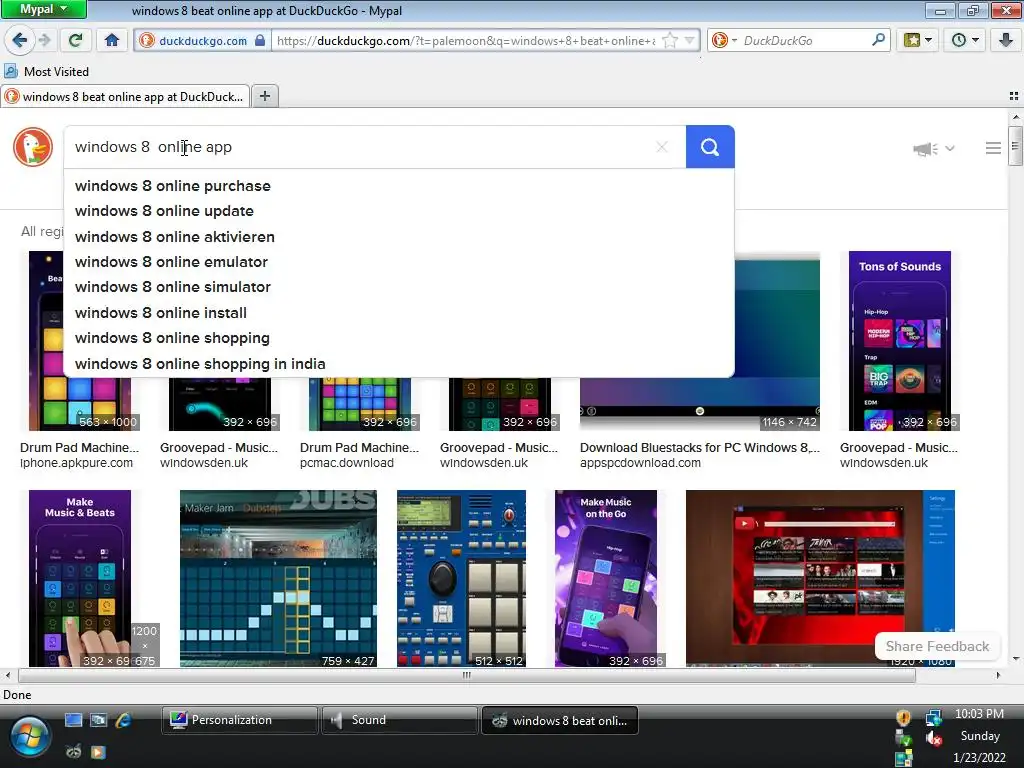Open the Most Visited bookmarks folder
Viewport: 1024px width, 768px height.
tap(47, 71)
